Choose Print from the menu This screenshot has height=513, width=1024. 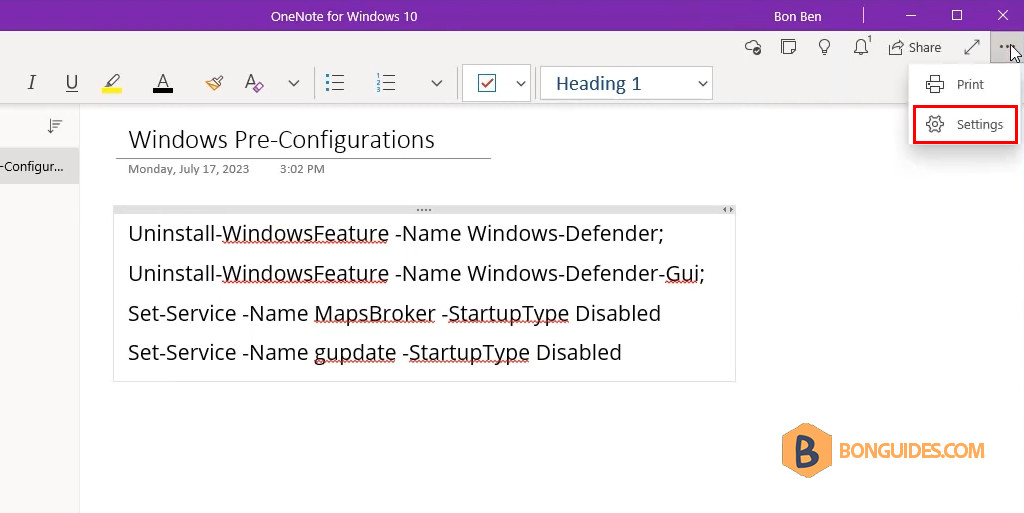964,84
